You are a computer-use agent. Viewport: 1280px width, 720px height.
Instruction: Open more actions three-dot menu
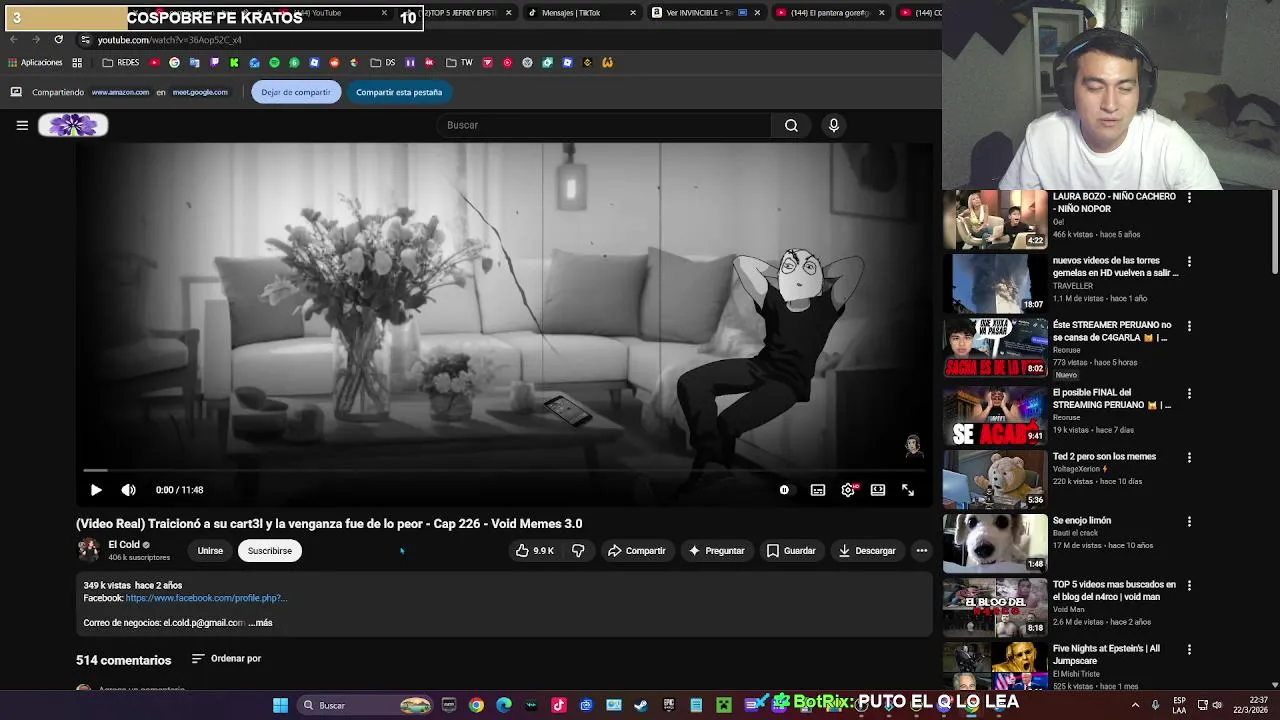[x=921, y=551]
